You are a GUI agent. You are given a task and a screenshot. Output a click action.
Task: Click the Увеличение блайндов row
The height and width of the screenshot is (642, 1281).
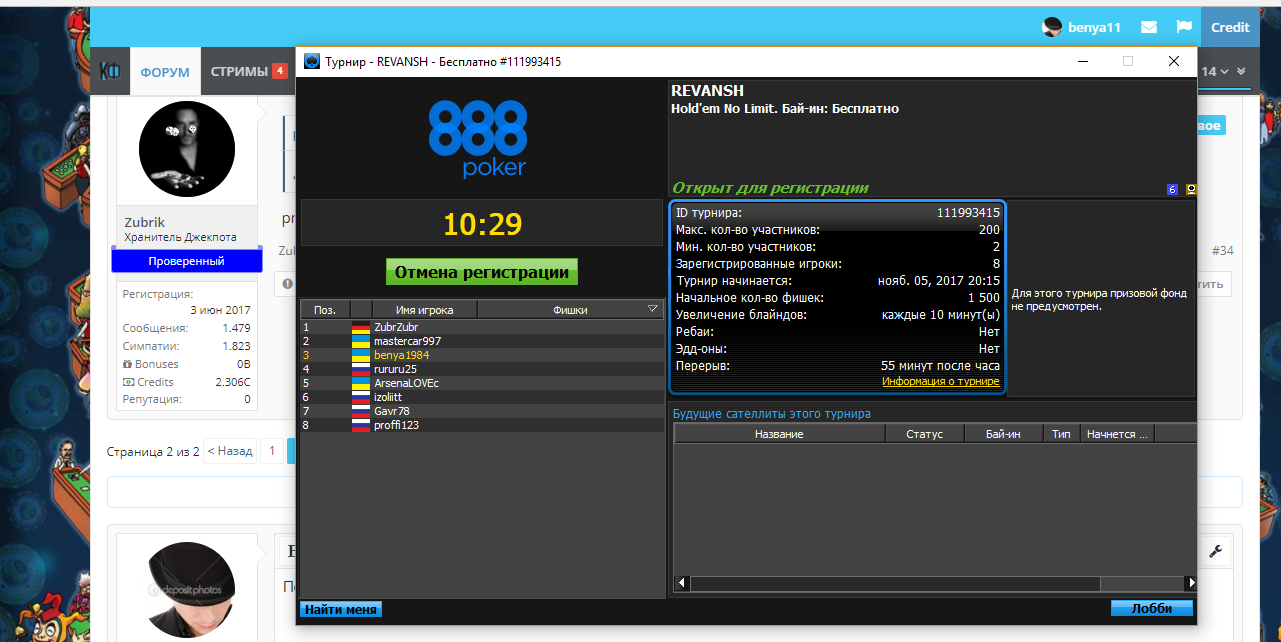838,315
